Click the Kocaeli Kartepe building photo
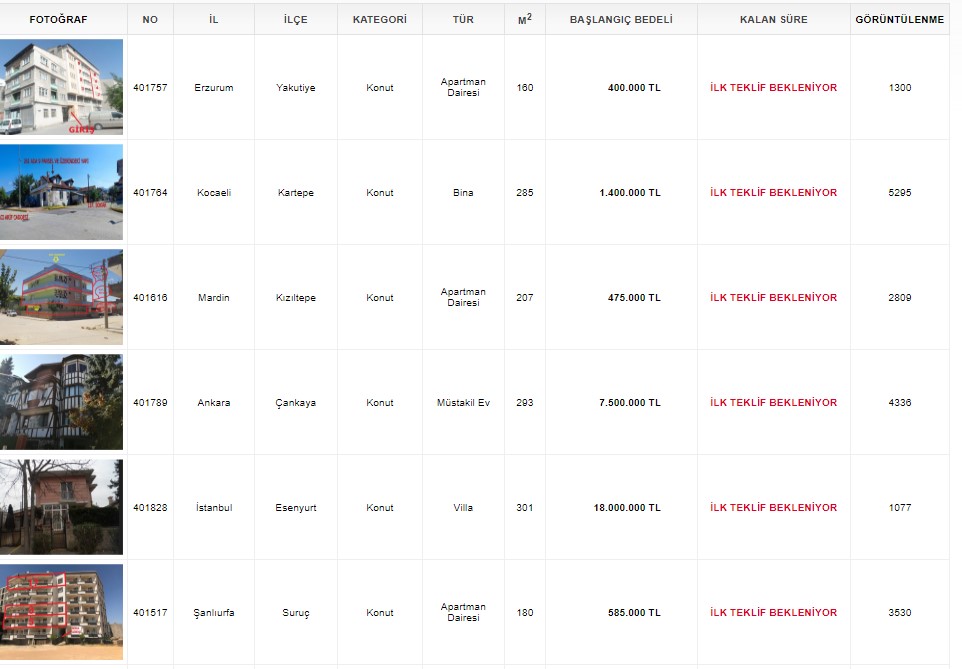The image size is (962, 669). coord(62,192)
